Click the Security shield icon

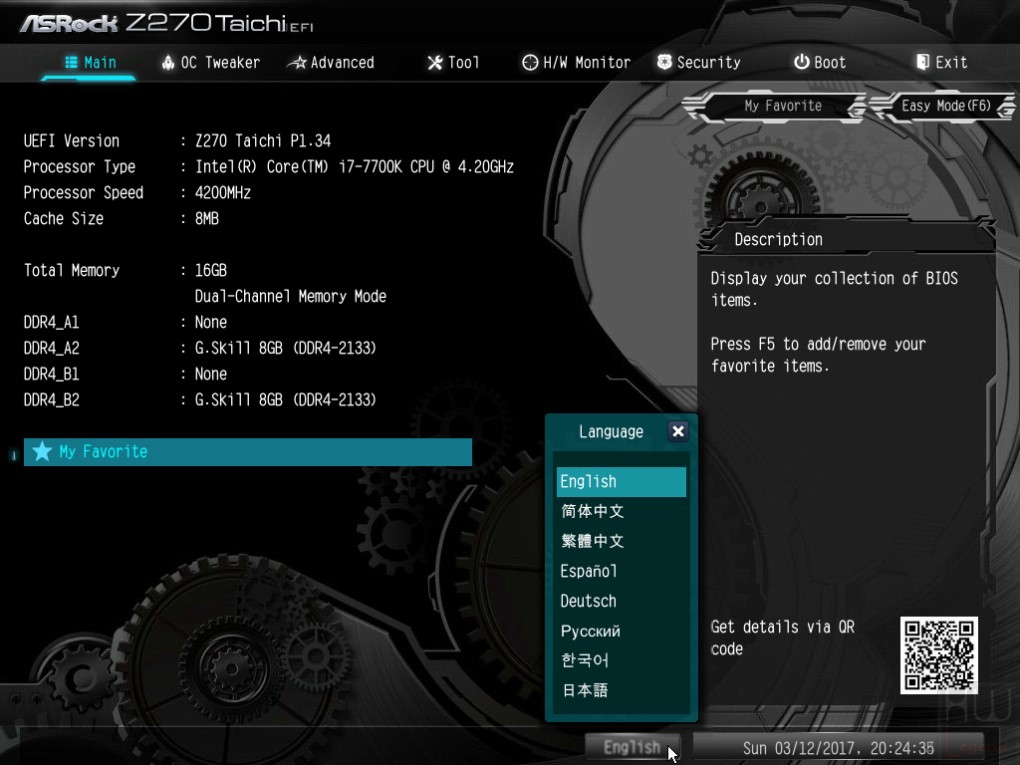tap(664, 62)
